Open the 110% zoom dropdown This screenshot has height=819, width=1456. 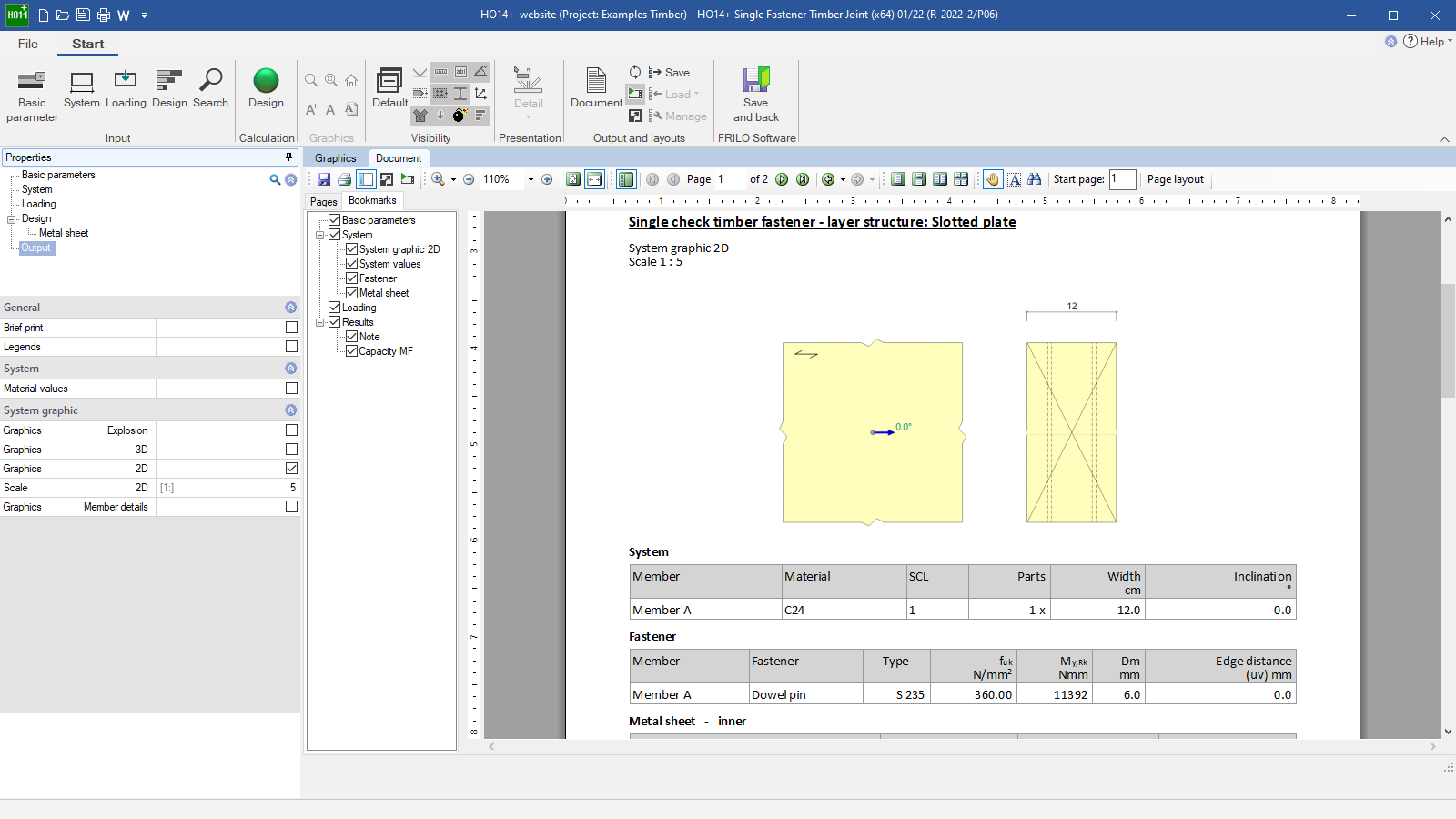531,180
